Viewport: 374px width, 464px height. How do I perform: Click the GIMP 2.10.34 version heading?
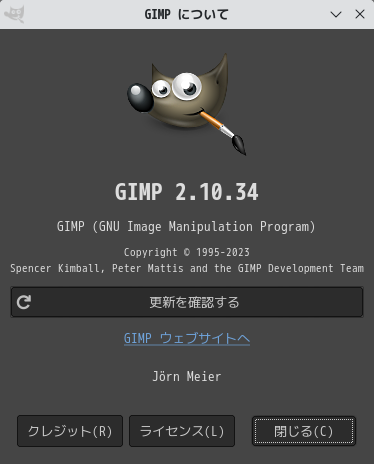coord(187,192)
